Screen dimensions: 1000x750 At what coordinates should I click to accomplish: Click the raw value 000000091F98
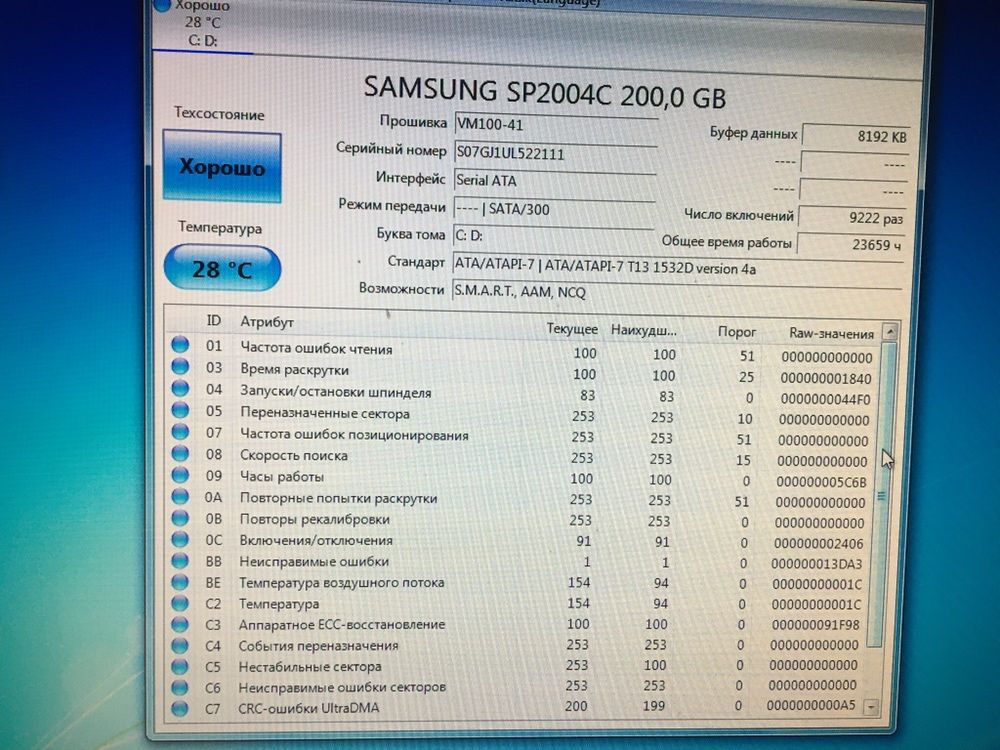pos(815,625)
